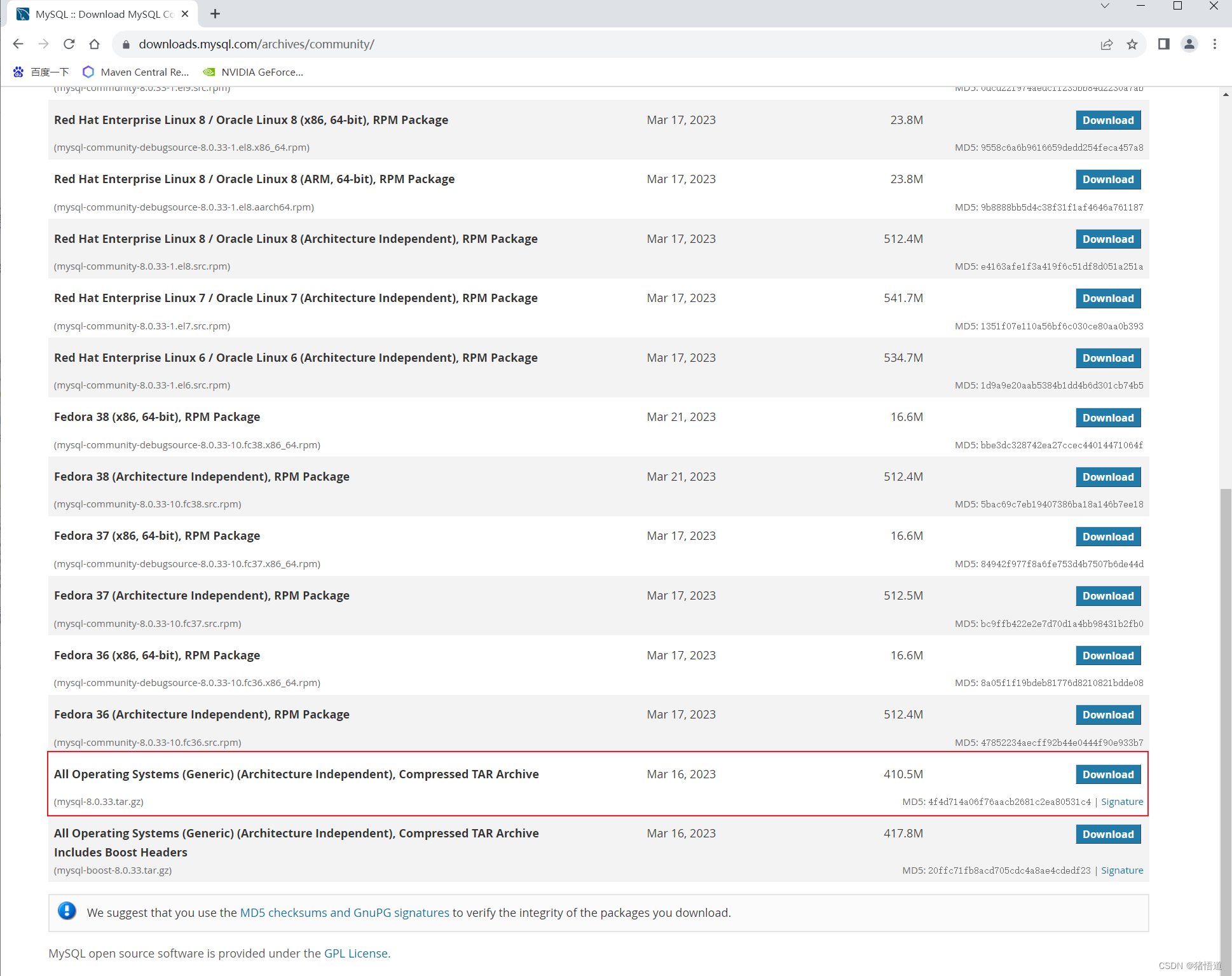Download RHEL 8 Architecture Independent RPM
This screenshot has width=1232, height=976.
tap(1108, 239)
